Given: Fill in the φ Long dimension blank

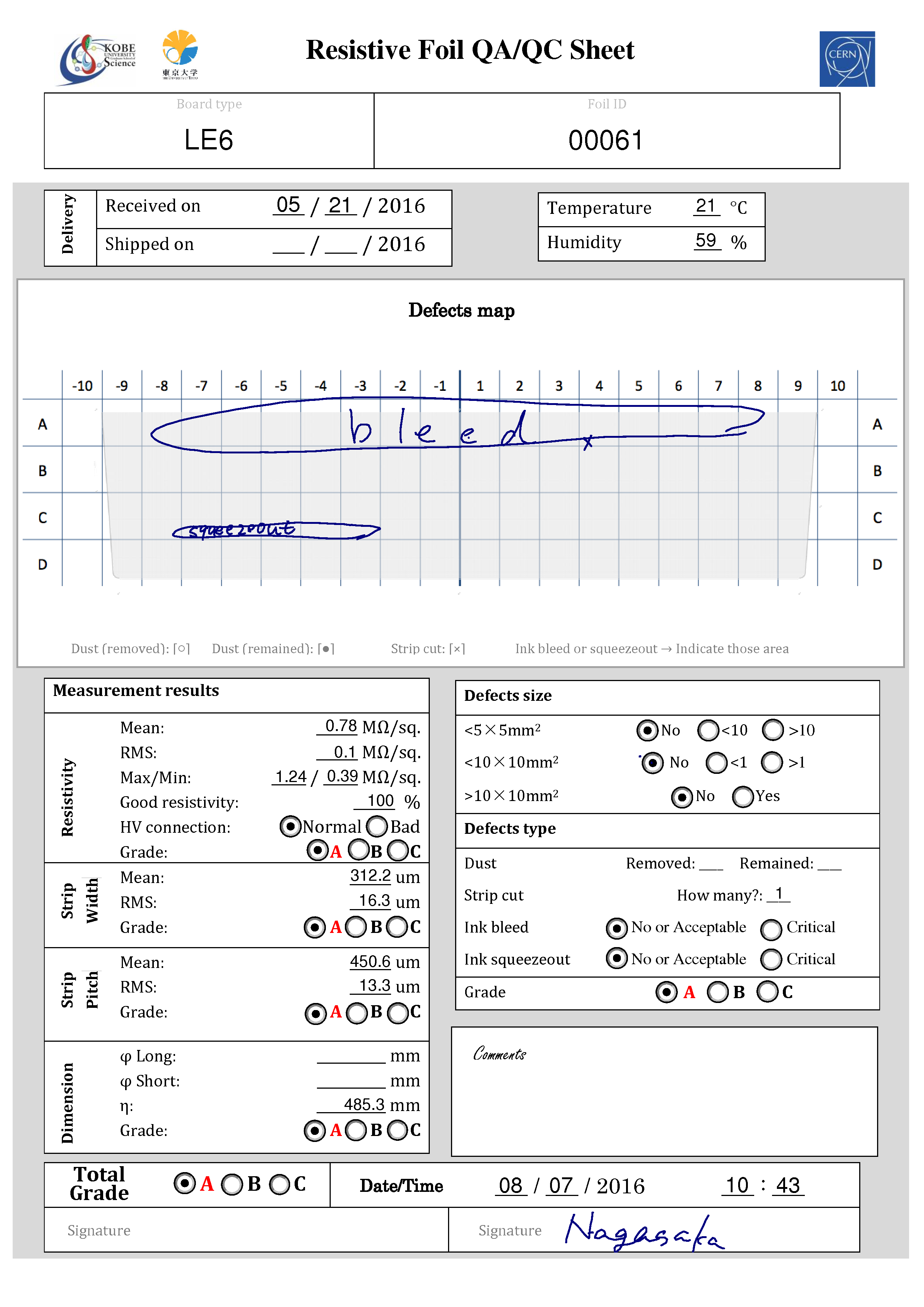Looking at the screenshot, I should [351, 1057].
